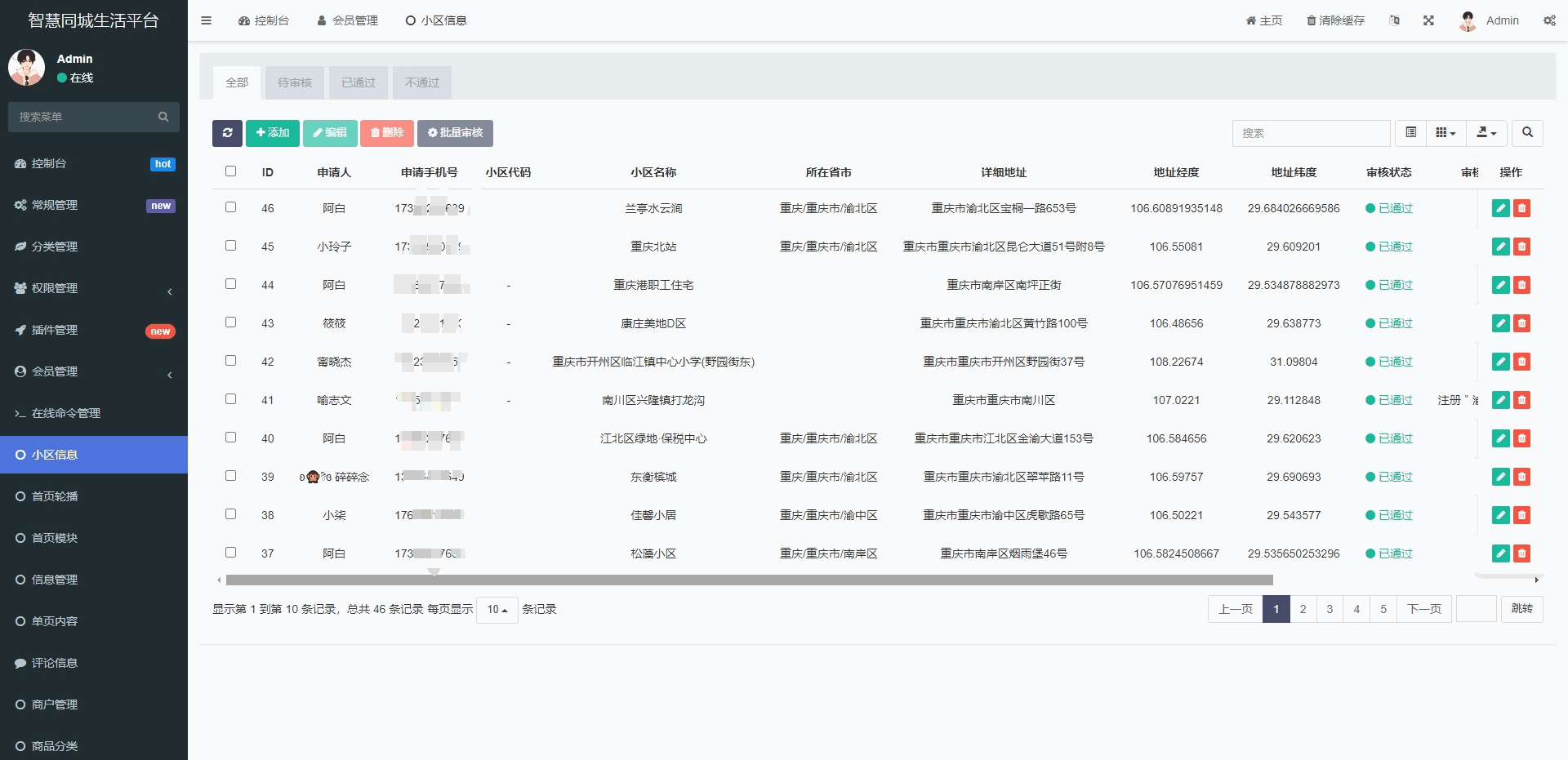
Task: Toggle the table card view icon
Action: coord(1410,133)
